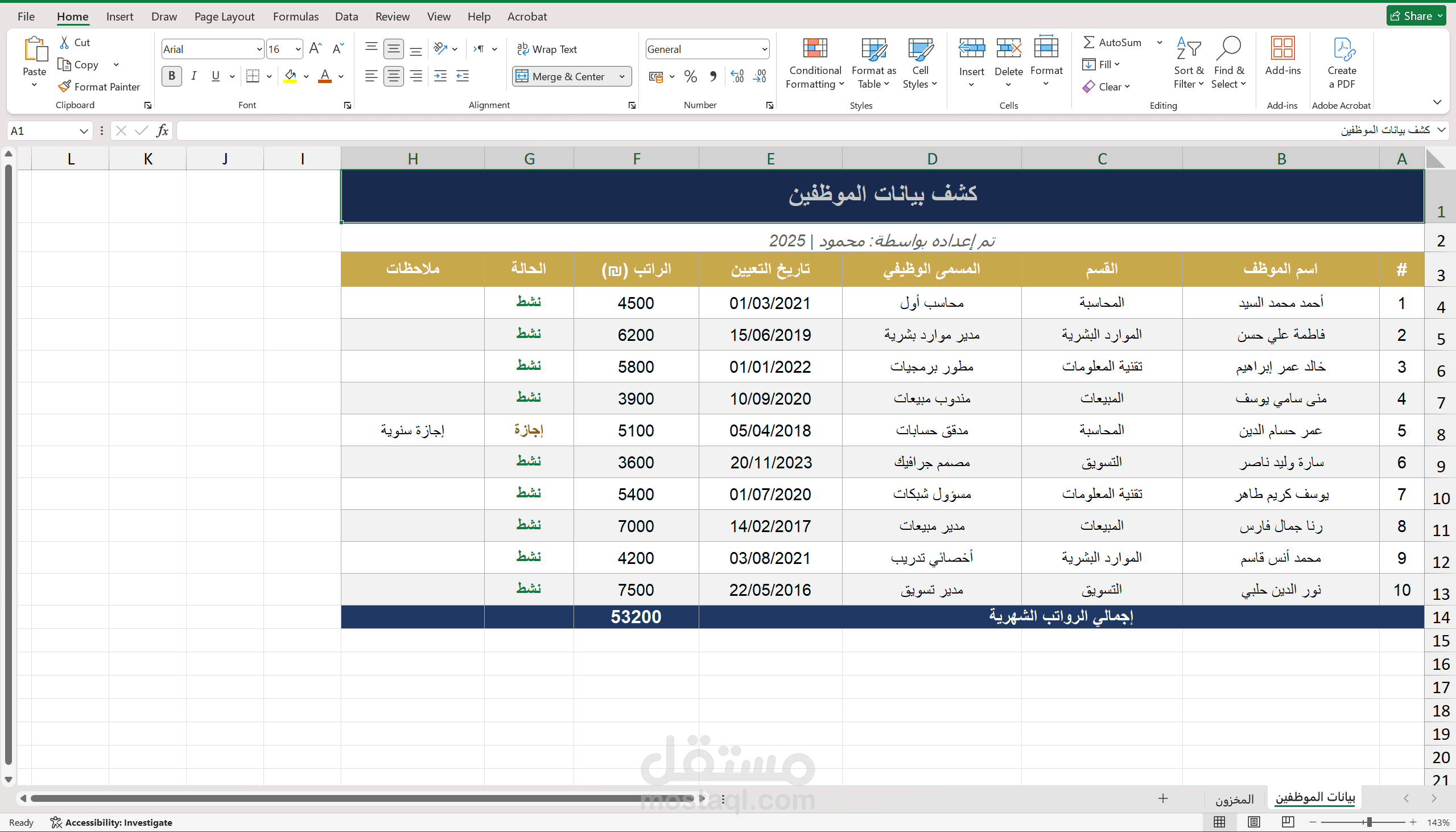Open the Borders icon
The height and width of the screenshot is (832, 1456).
pos(253,76)
